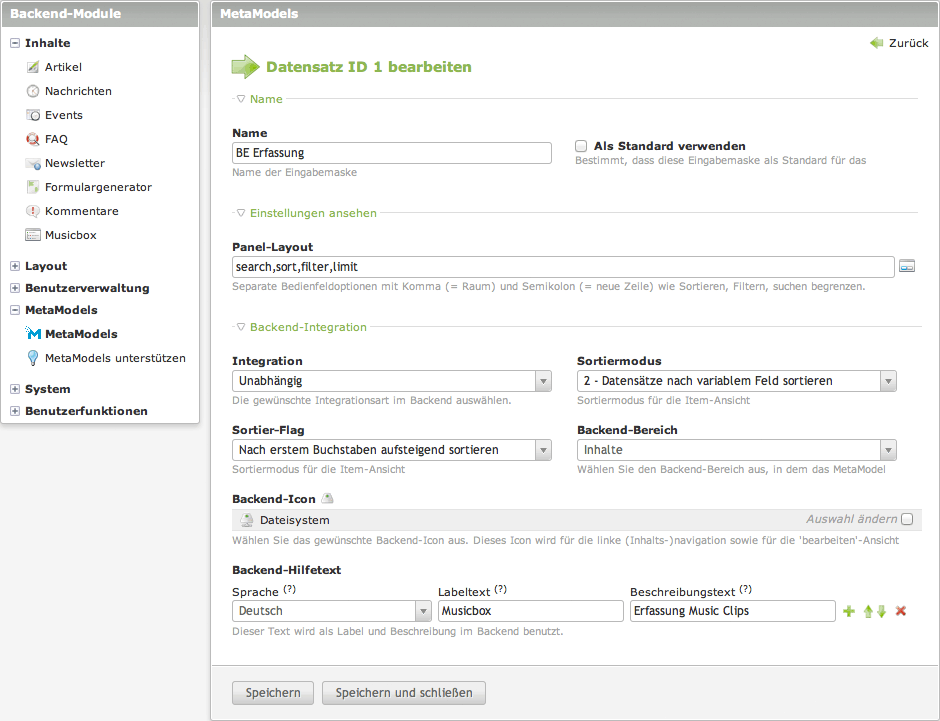Click Speichern und schließen button
The image size is (940, 721).
[404, 693]
